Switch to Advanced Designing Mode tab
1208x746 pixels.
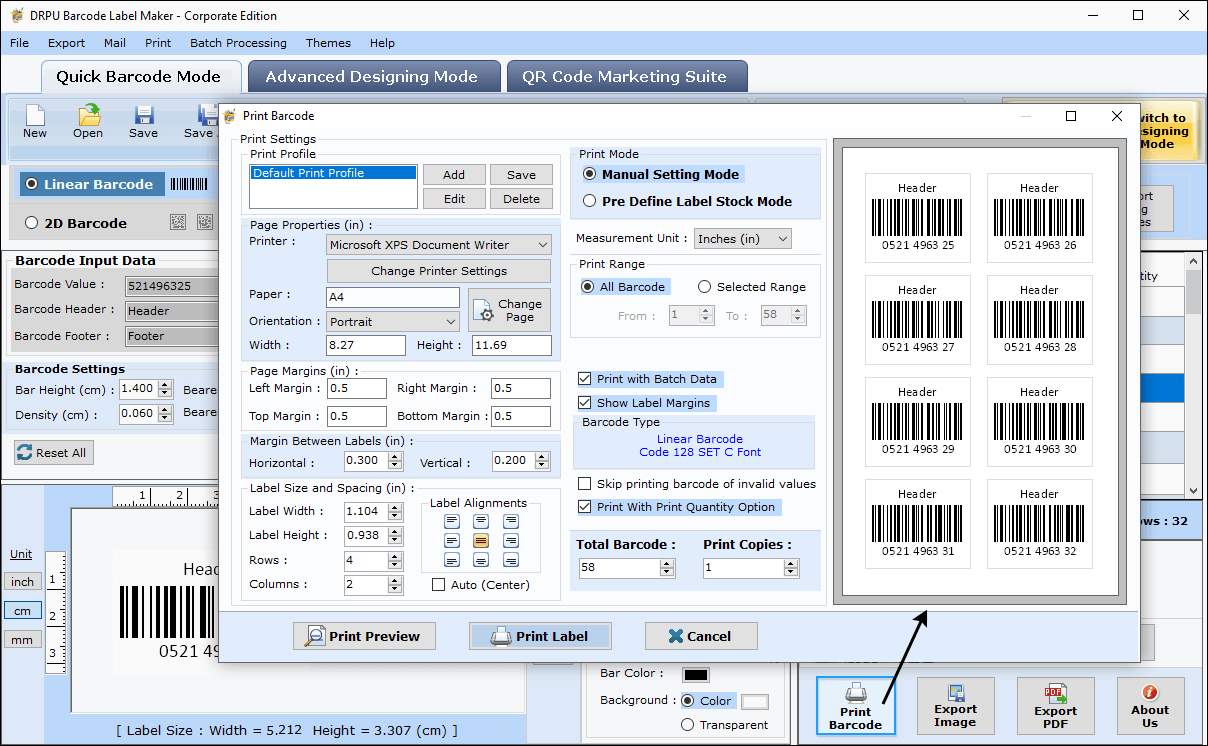pyautogui.click(x=371, y=77)
